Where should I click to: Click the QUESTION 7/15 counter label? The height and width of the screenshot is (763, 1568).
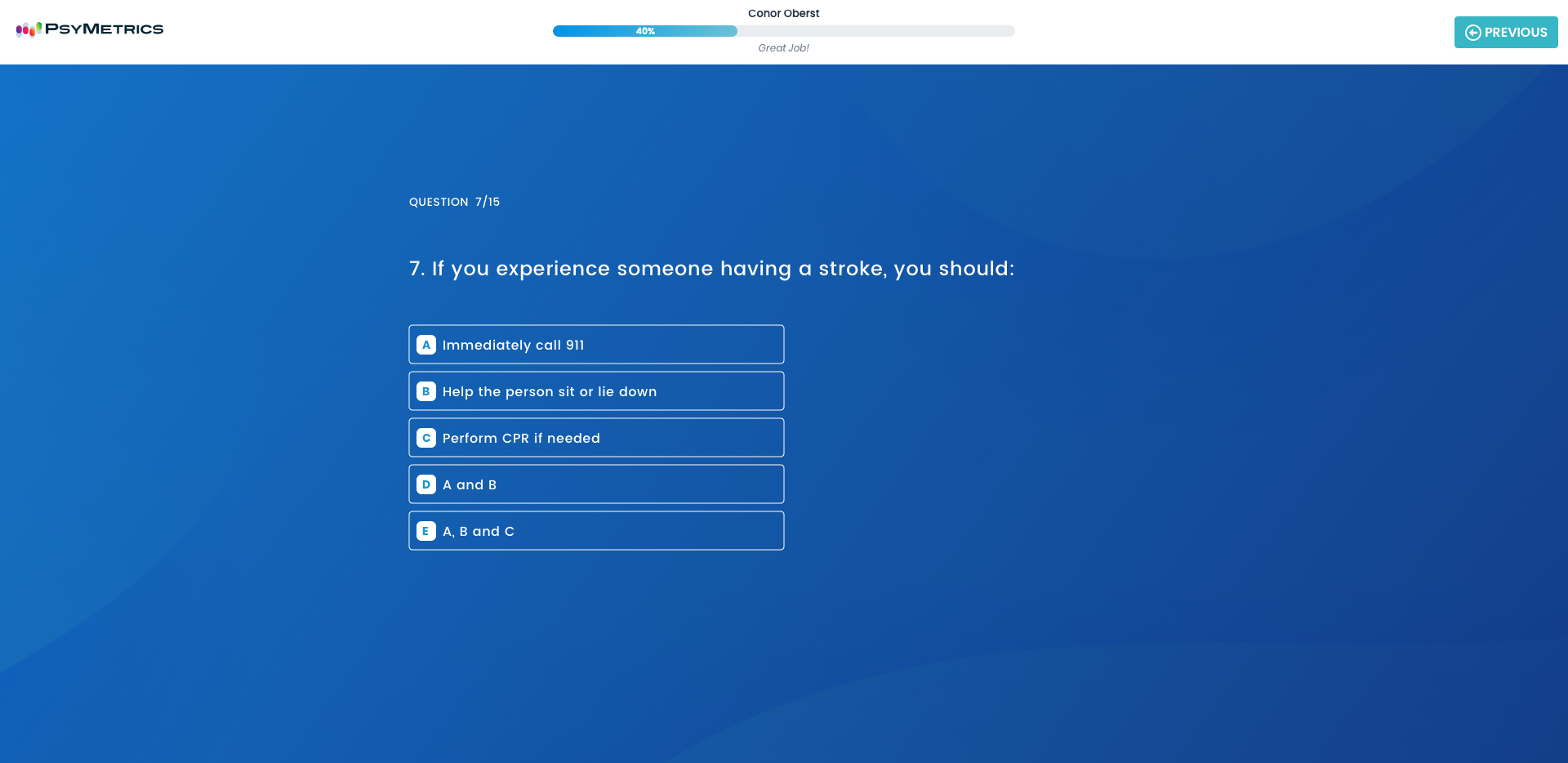[454, 202]
